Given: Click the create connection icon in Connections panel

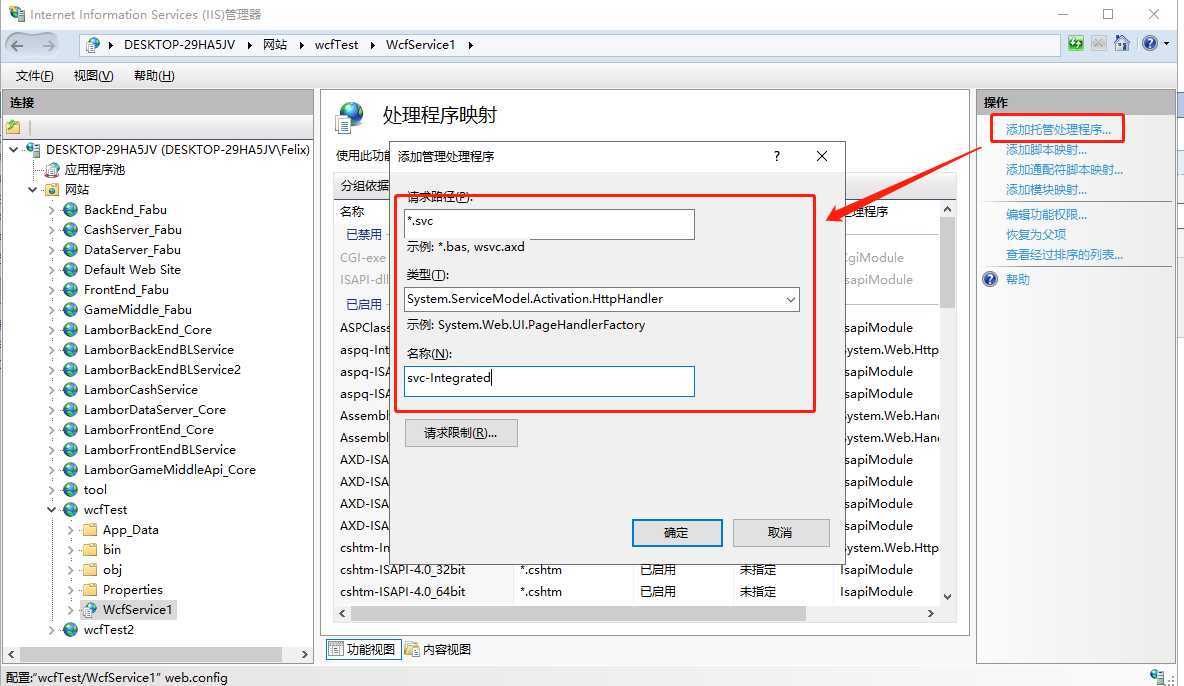Looking at the screenshot, I should (13, 127).
